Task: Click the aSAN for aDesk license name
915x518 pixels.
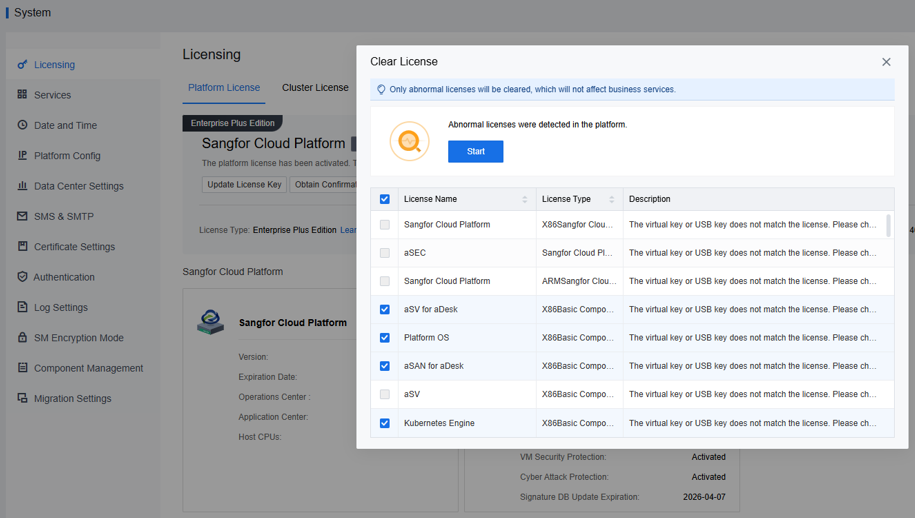Action: click(x=434, y=366)
